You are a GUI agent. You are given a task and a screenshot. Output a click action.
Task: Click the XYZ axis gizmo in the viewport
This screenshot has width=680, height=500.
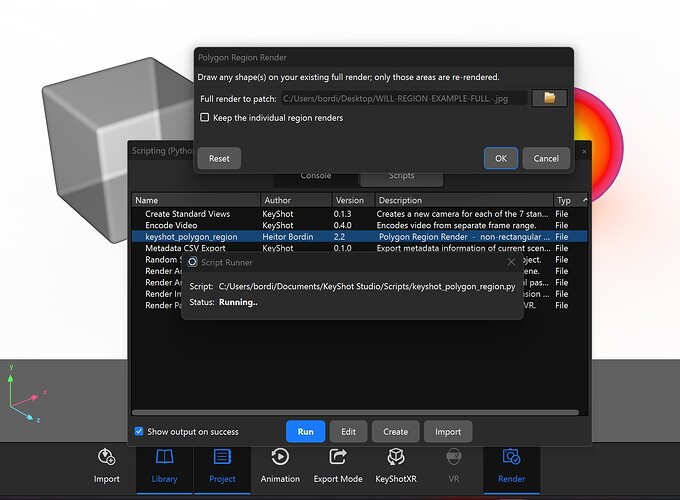pos(27,394)
